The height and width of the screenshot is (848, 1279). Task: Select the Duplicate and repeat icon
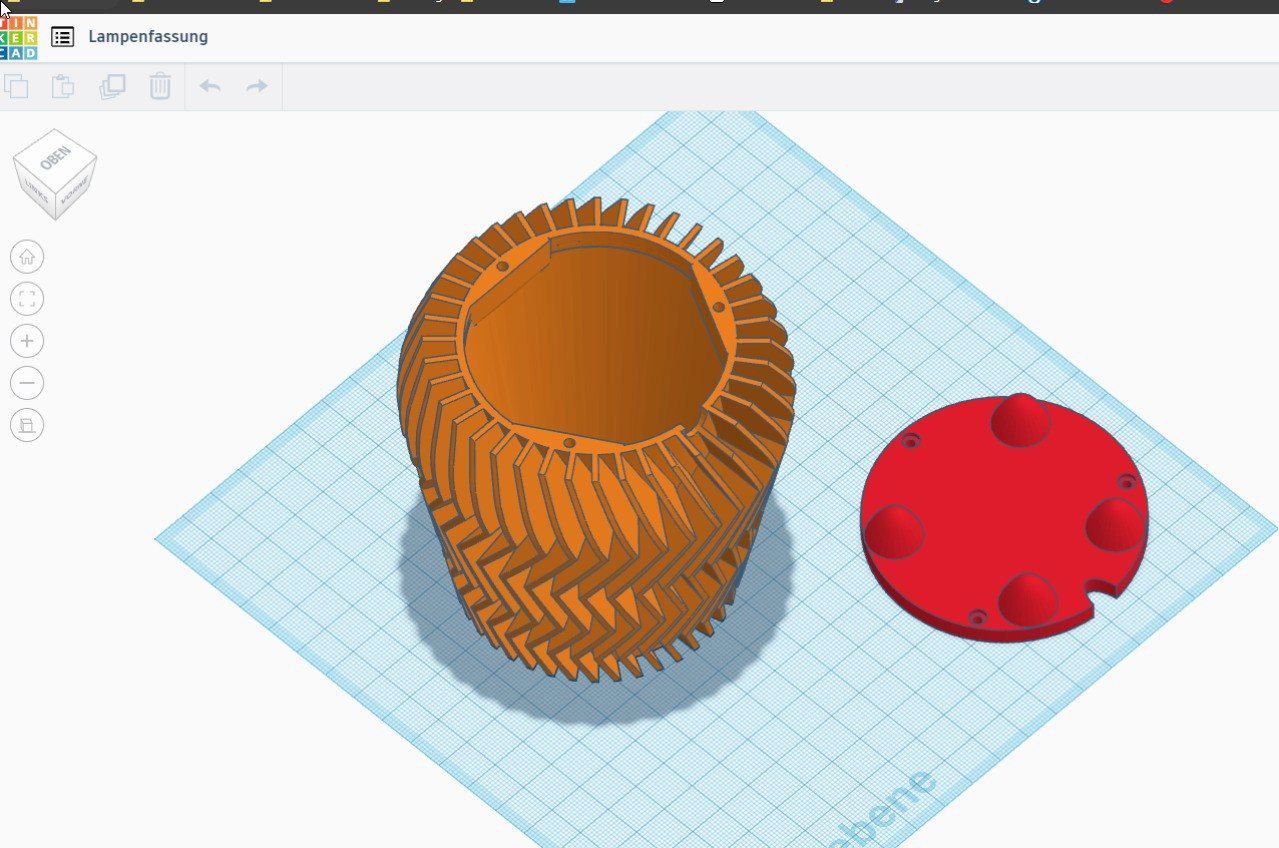pos(112,86)
